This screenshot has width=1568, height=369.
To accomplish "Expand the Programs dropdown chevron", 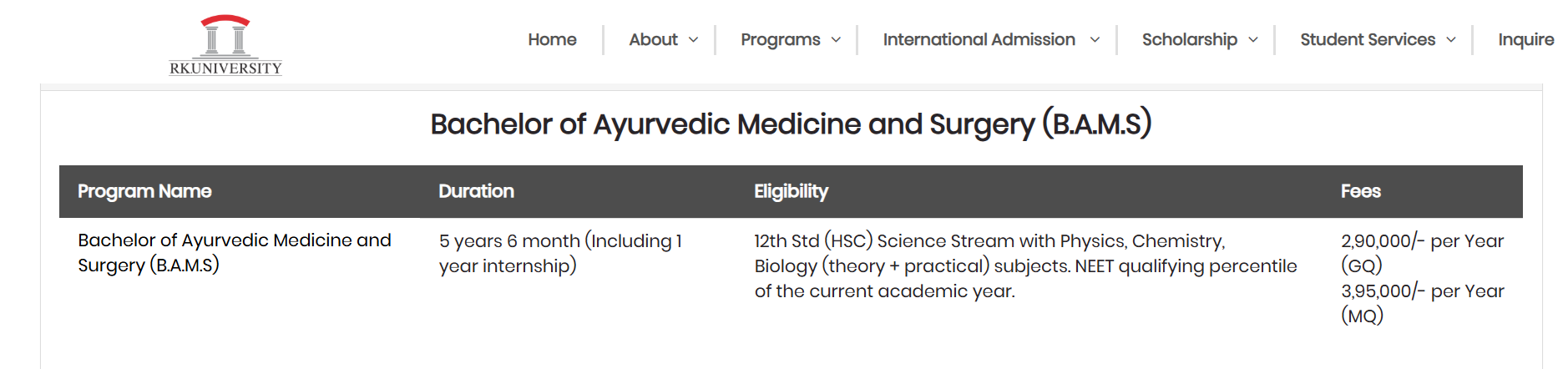I will tap(836, 40).
